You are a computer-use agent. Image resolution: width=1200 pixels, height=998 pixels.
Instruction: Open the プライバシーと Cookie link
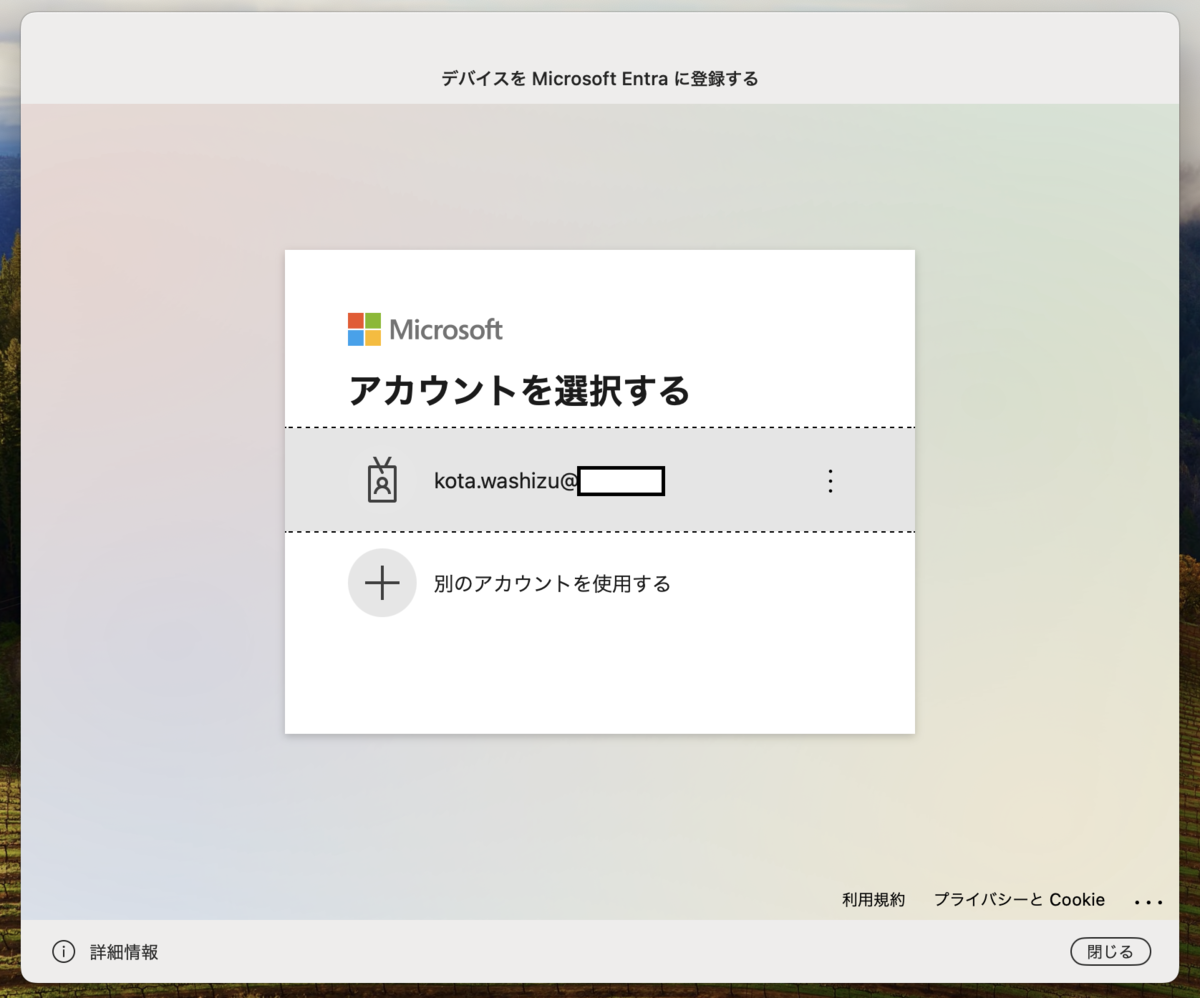click(x=1019, y=900)
